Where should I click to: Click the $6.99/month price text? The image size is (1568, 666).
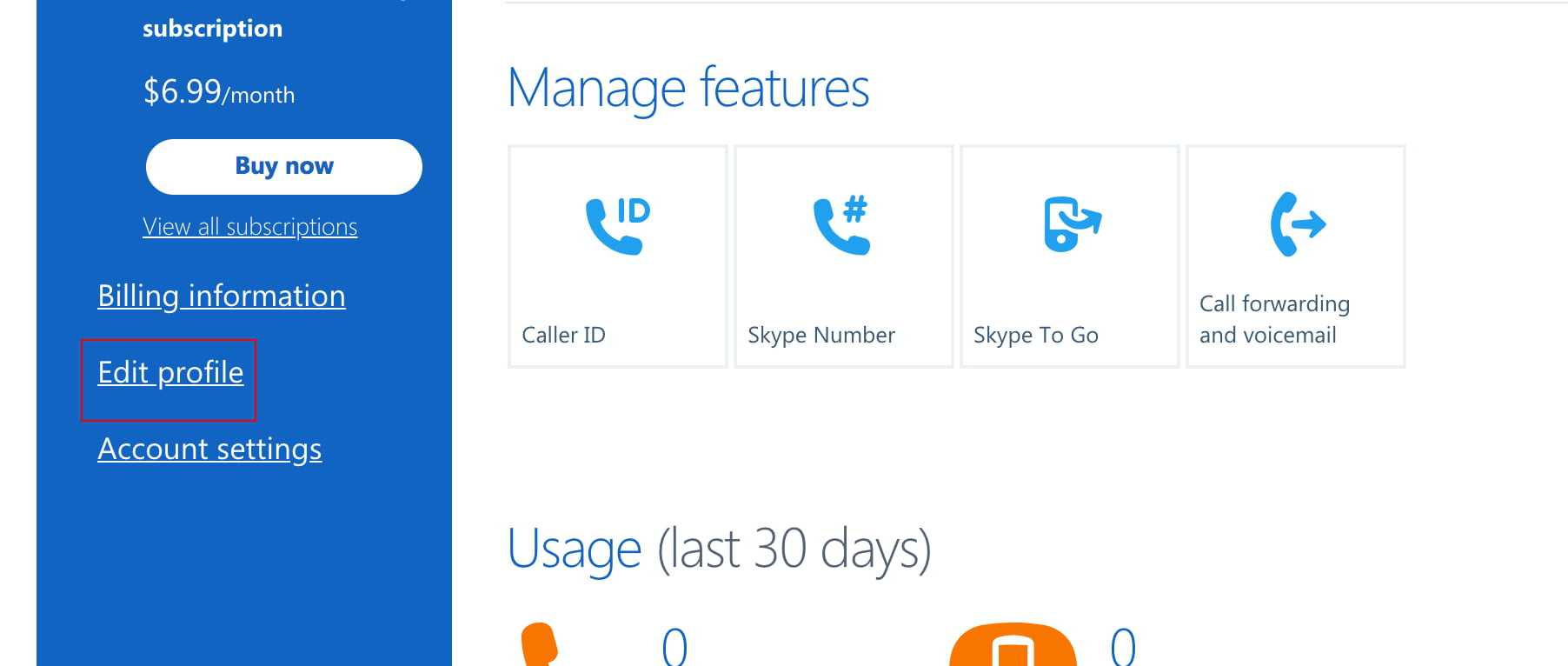click(219, 91)
